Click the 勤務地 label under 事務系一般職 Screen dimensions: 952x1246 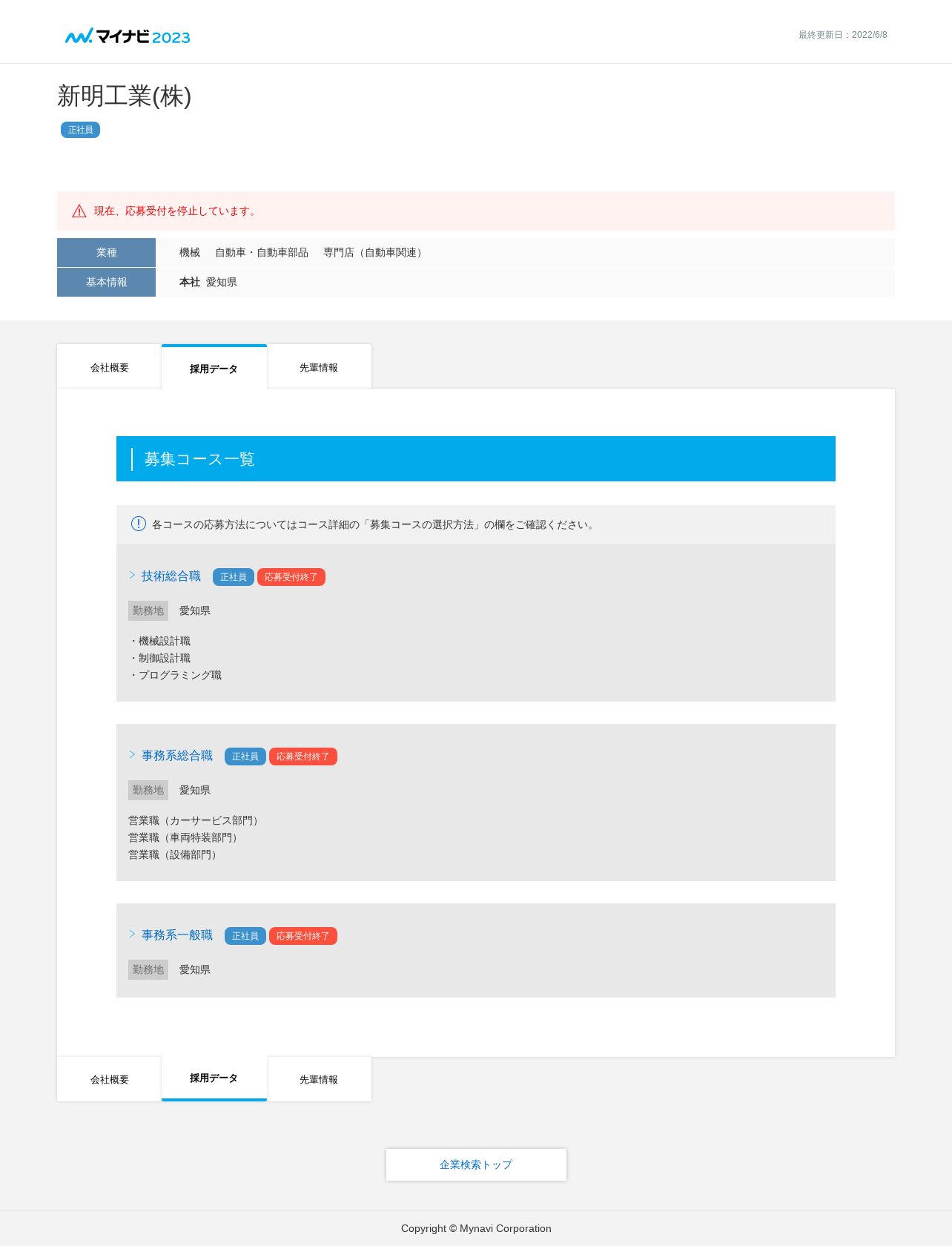[x=148, y=969]
